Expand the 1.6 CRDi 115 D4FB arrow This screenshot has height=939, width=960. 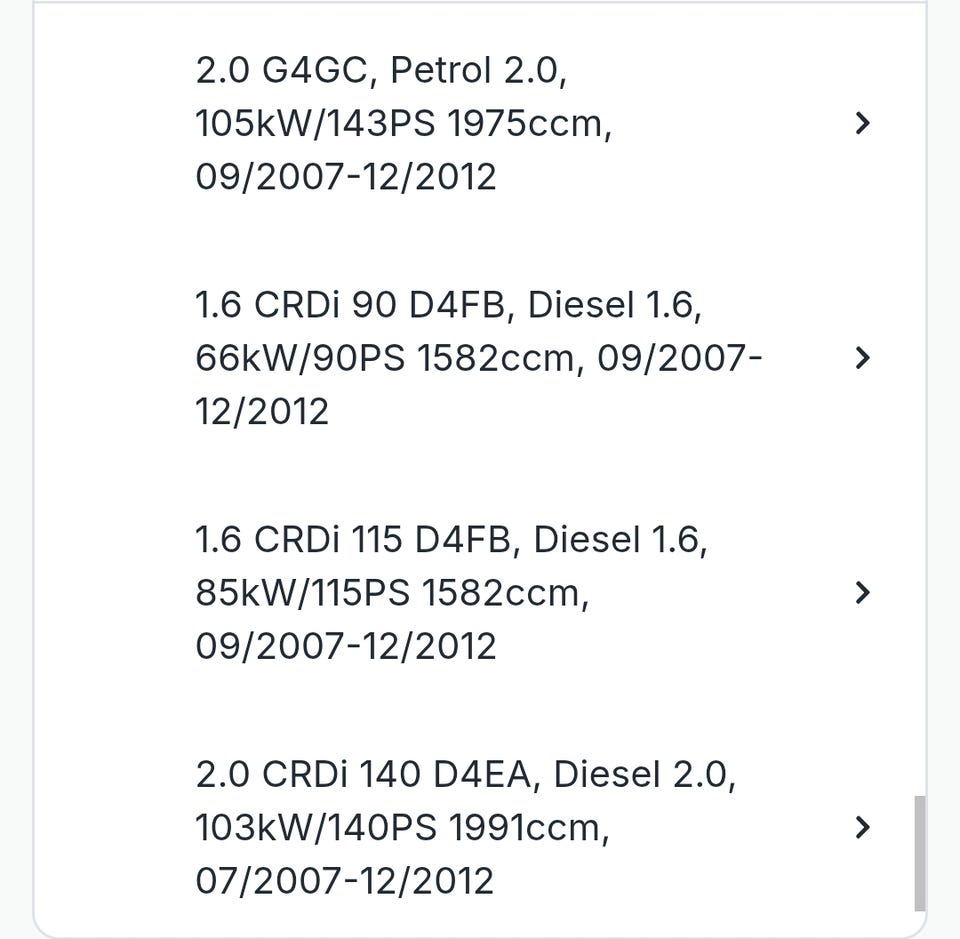pyautogui.click(x=862, y=593)
